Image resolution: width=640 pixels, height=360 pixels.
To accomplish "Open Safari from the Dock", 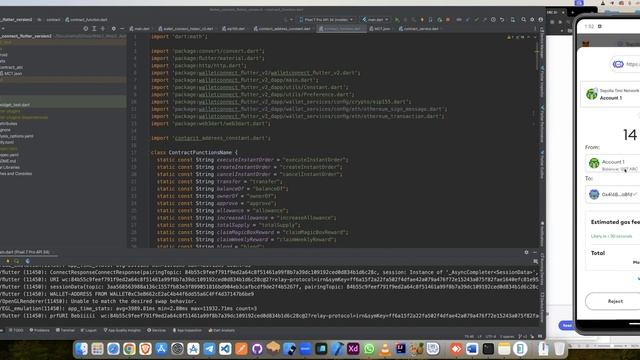I will (113, 349).
